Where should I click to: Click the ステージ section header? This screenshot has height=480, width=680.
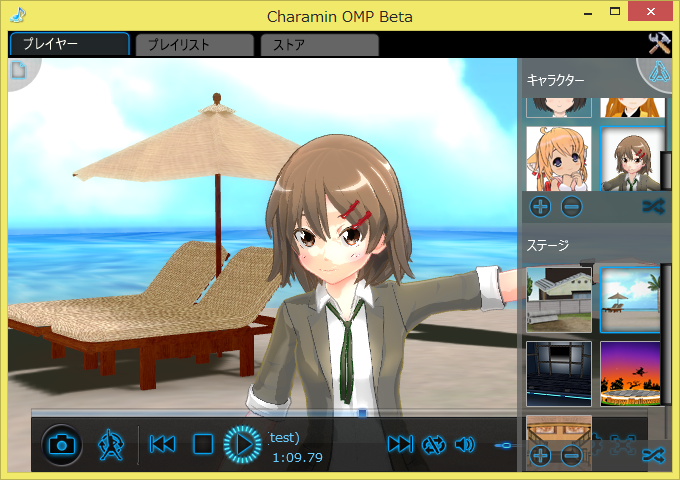(548, 245)
